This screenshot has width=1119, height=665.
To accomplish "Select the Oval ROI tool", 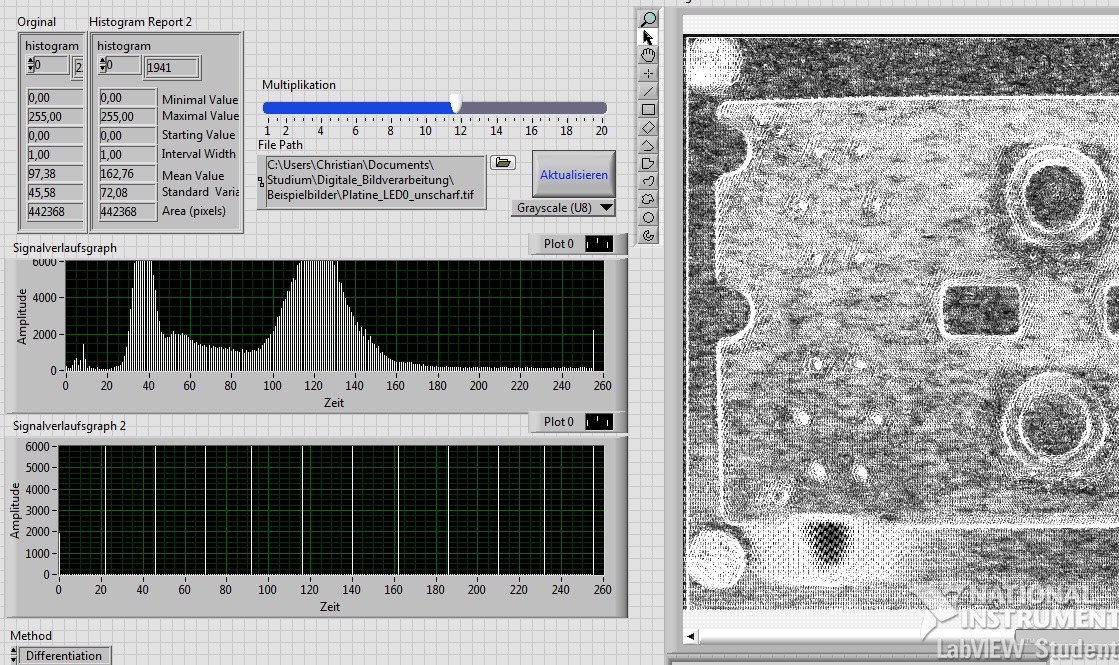I will (648, 217).
